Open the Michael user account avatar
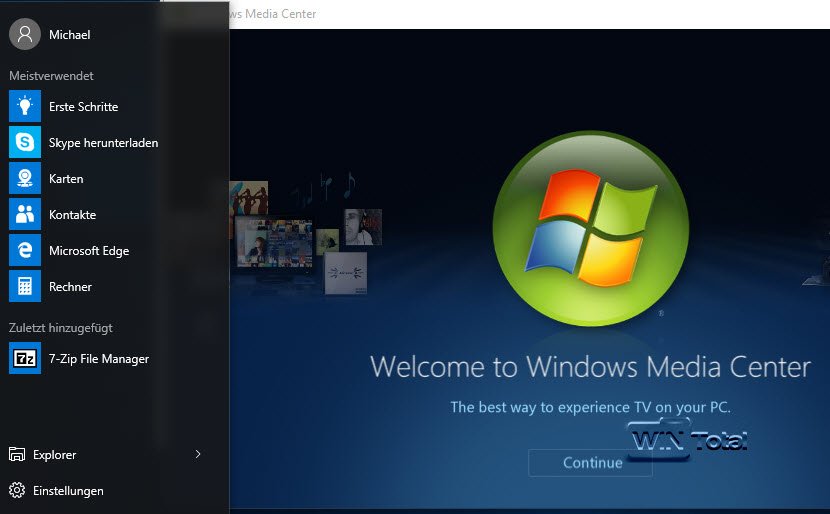830x514 pixels. click(24, 34)
